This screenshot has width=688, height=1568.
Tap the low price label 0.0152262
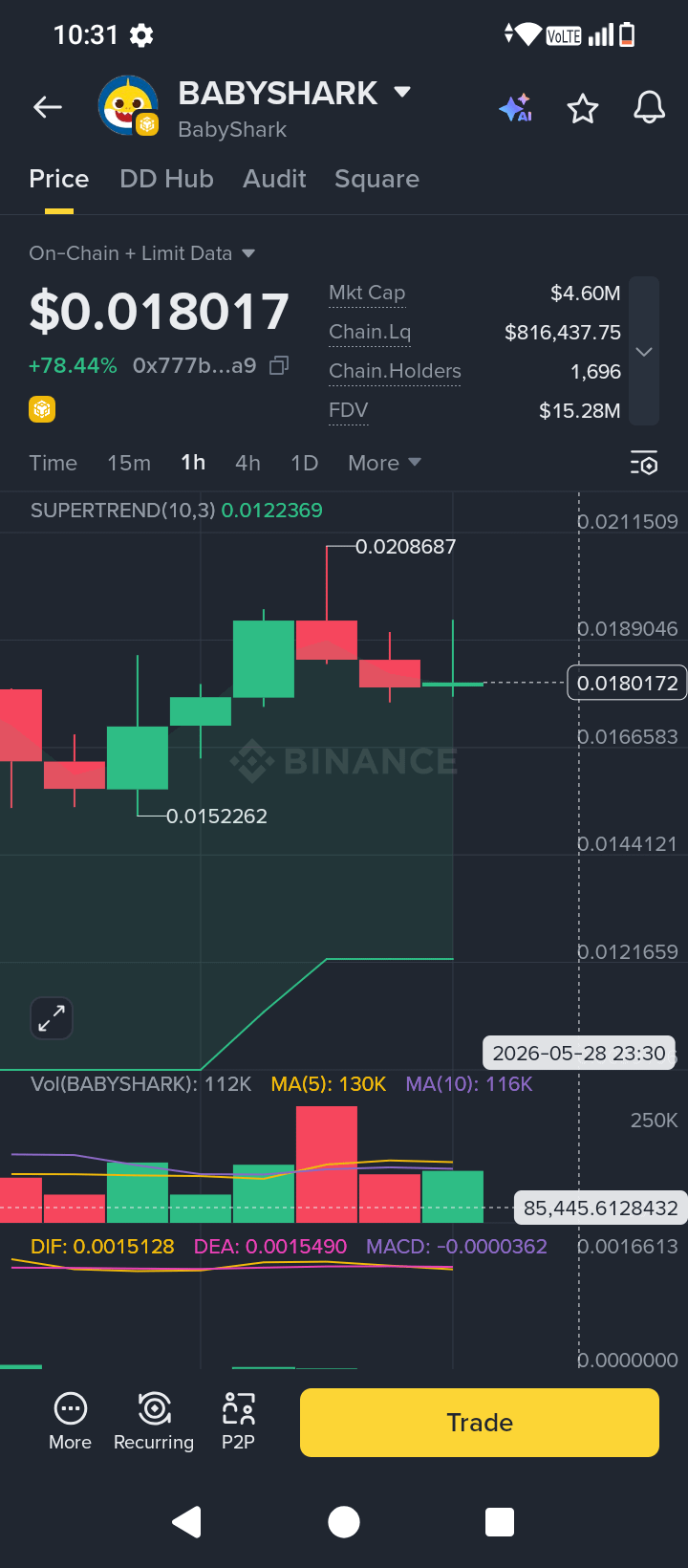click(217, 817)
